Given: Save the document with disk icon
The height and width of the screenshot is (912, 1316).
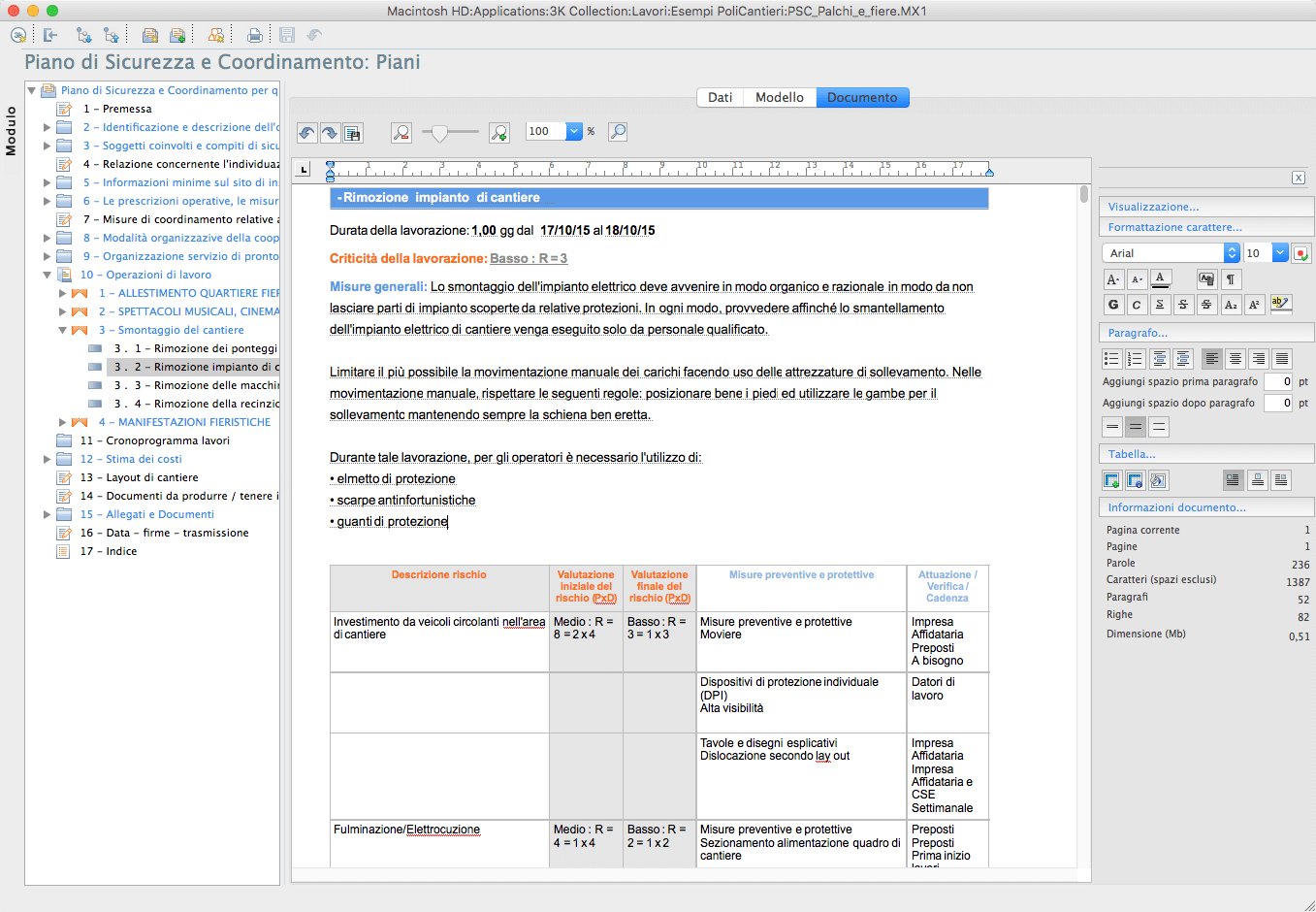Looking at the screenshot, I should [x=353, y=133].
